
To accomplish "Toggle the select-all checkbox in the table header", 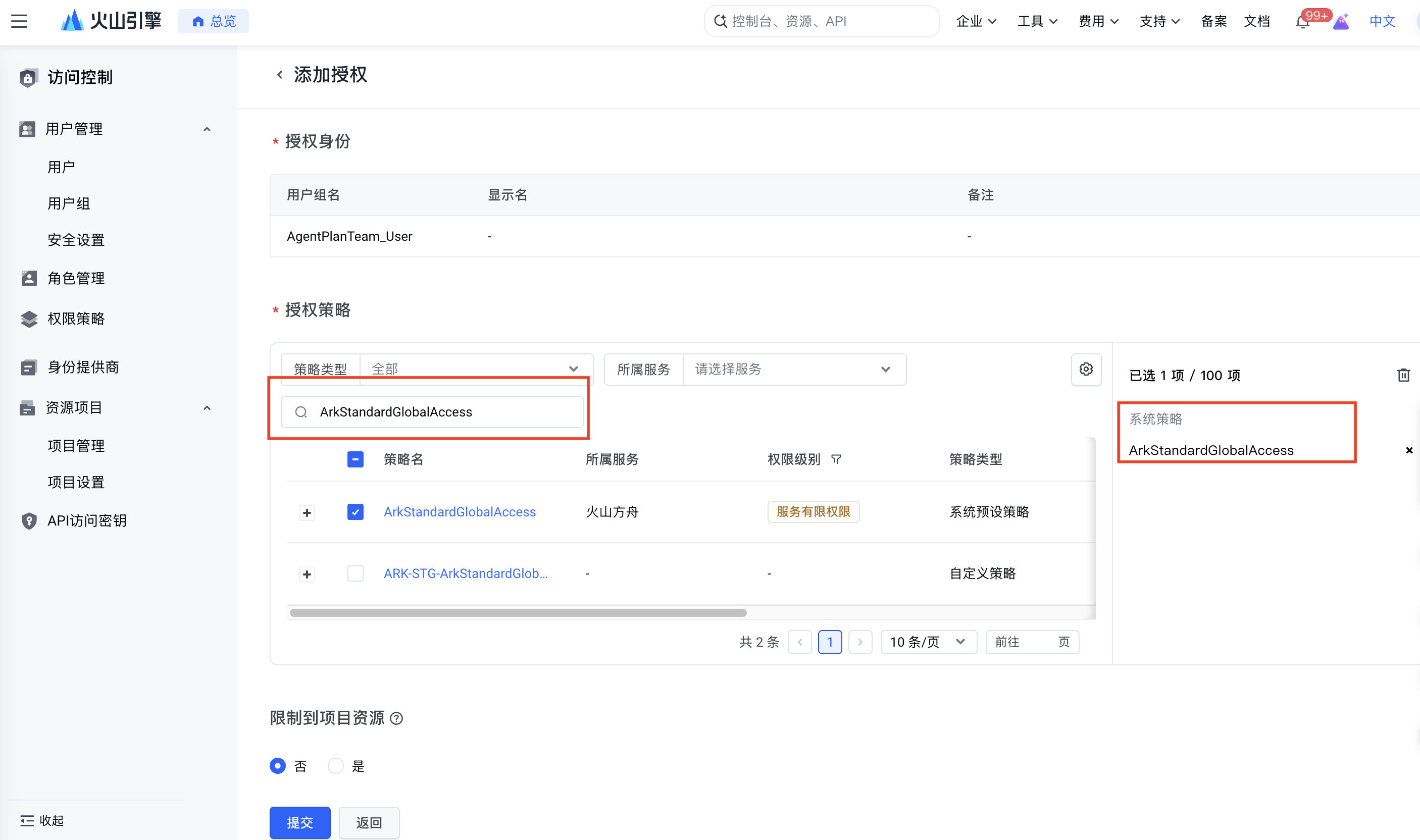I will point(355,459).
